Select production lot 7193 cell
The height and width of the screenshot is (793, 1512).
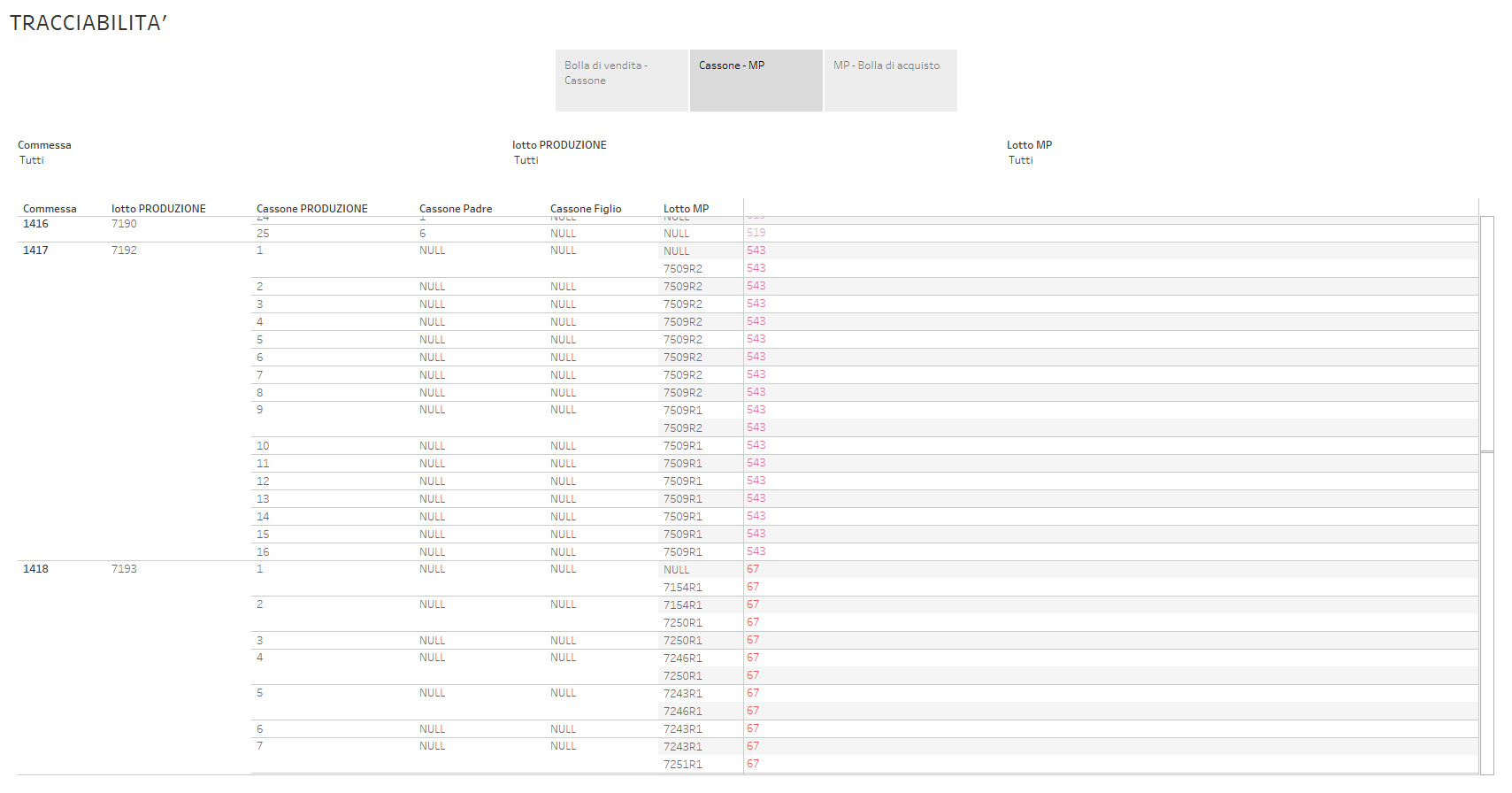(x=125, y=569)
